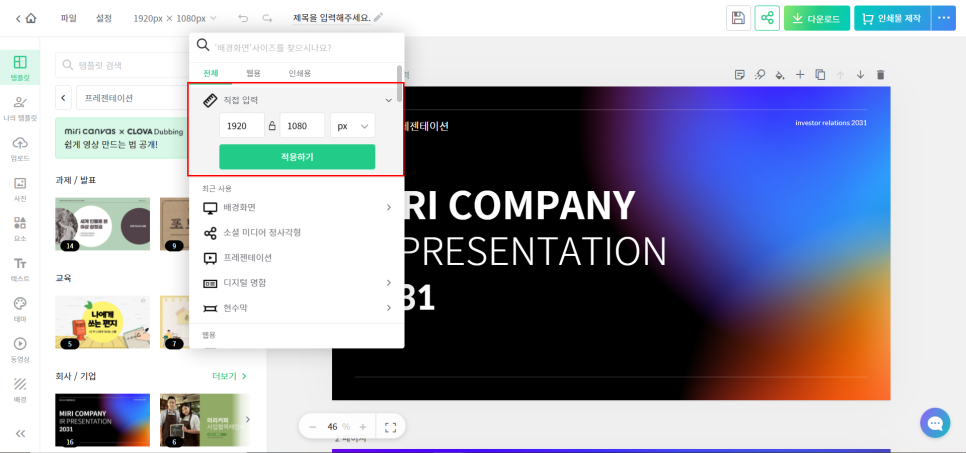Click the 인쇄물 제작 button
The width and height of the screenshot is (966, 453).
tap(893, 18)
